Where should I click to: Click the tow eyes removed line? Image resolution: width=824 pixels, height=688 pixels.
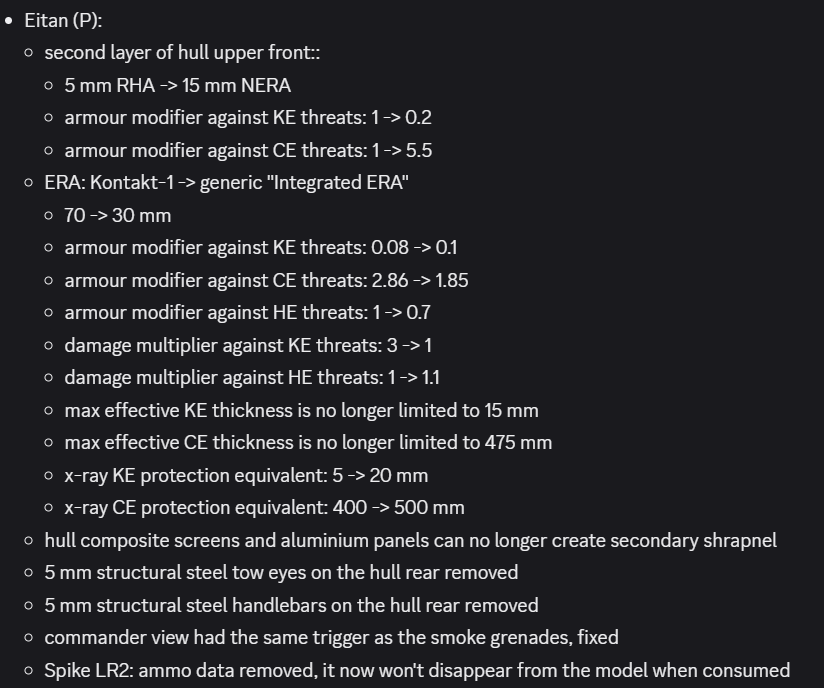coord(281,572)
